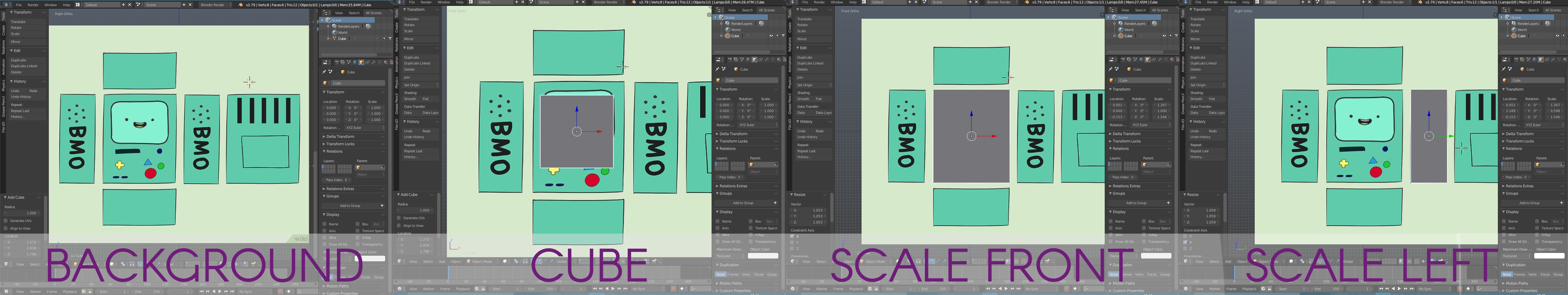The height and width of the screenshot is (295, 1568).
Task: Click the 3D View editor-type icon in the CUBE screenshot header
Action: [x=400, y=262]
